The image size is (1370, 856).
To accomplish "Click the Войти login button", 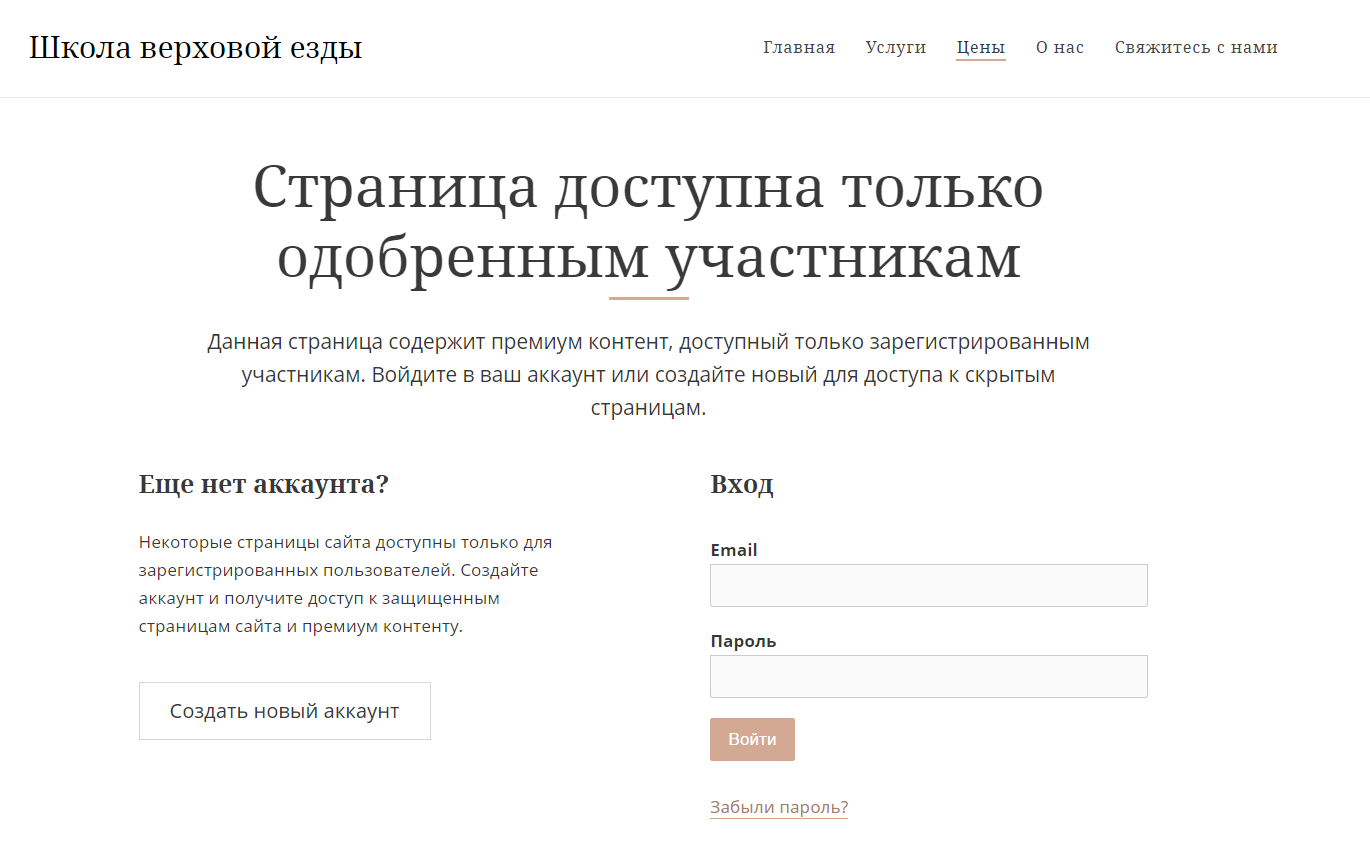I will (x=752, y=739).
